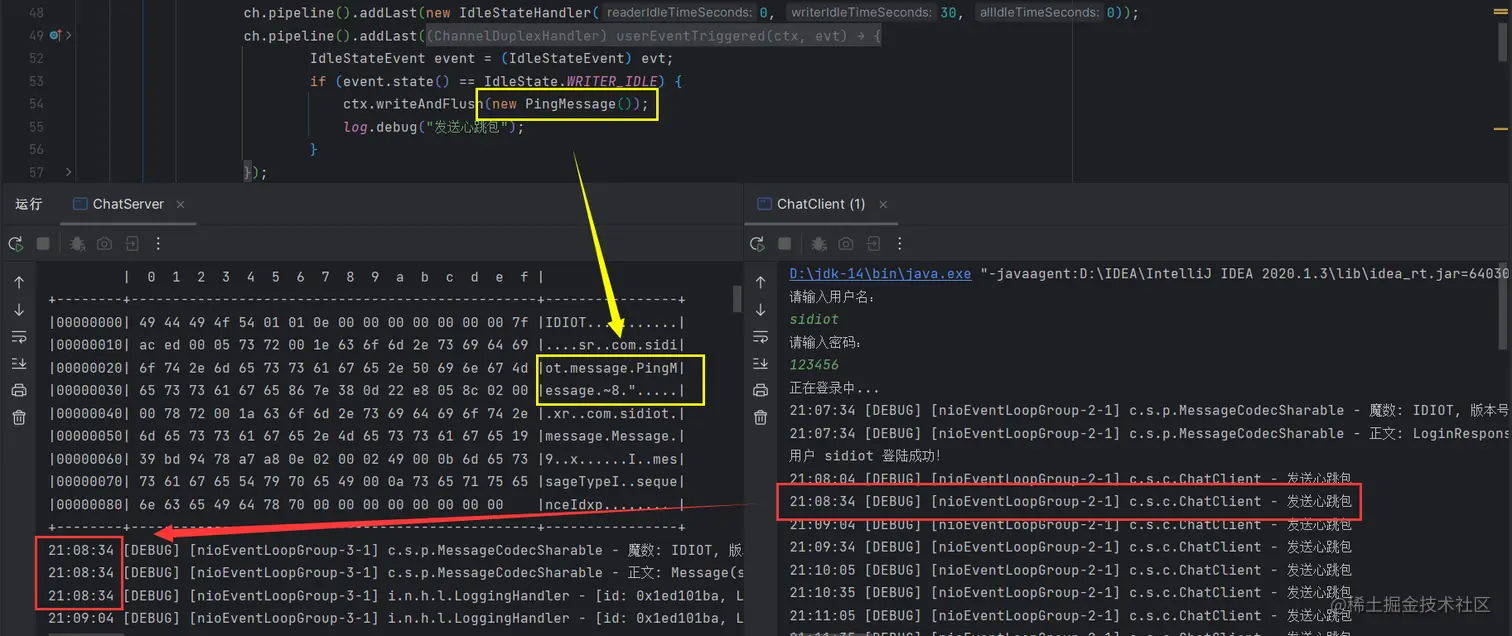Print the ChatServer console output
This screenshot has width=1512, height=636.
18,391
